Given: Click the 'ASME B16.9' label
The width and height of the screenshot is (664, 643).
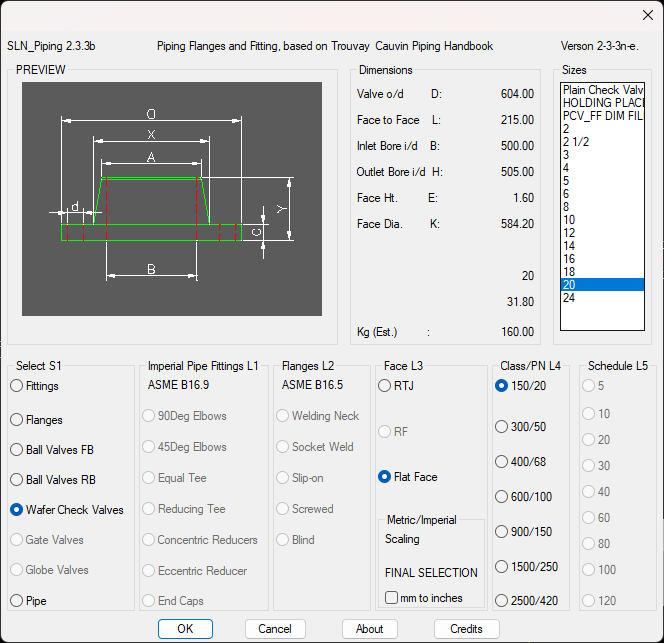Looking at the screenshot, I should 178,385.
